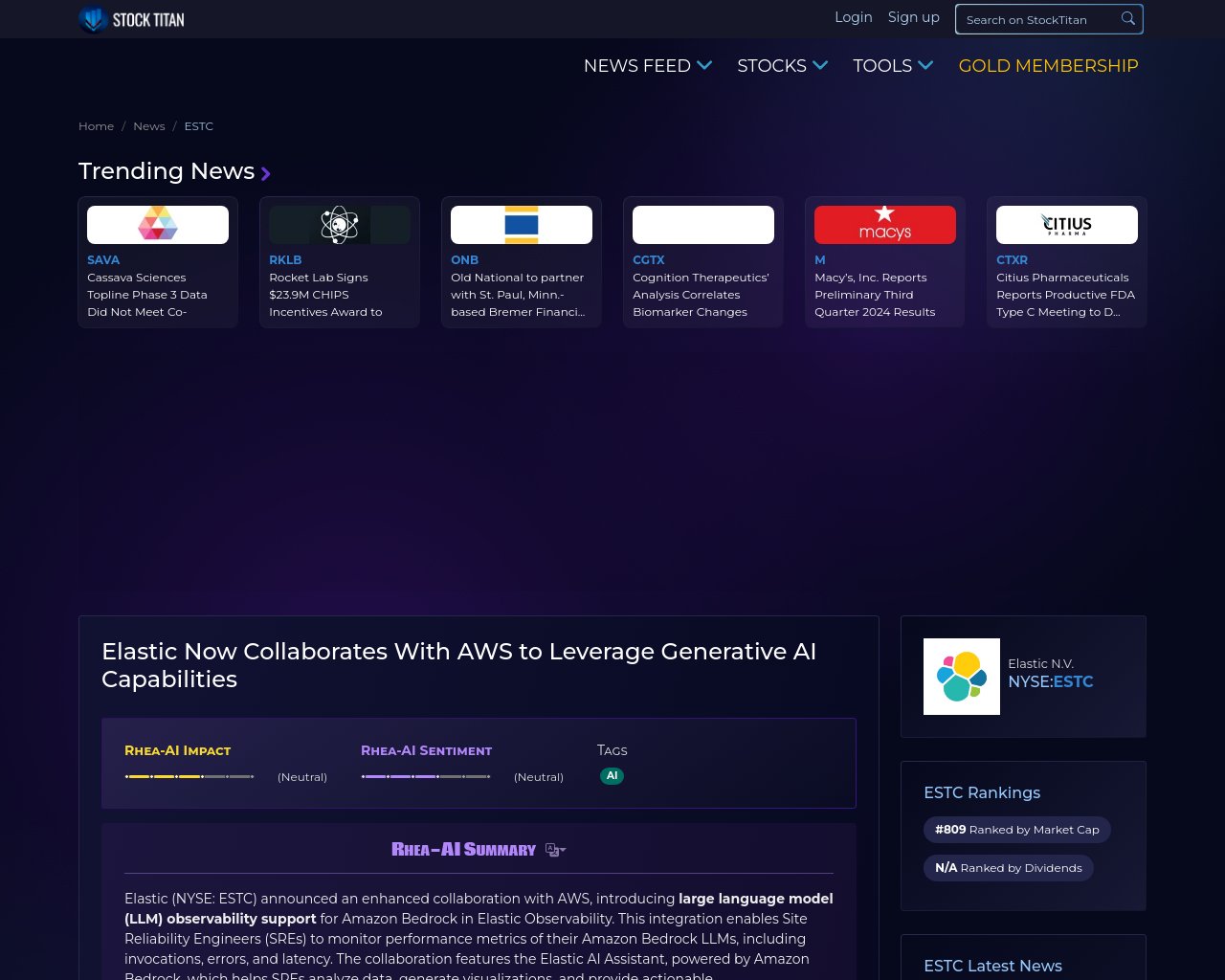Click #809 Ranked by Market Cap pill
Viewport: 1225px width, 980px height.
click(x=1017, y=830)
